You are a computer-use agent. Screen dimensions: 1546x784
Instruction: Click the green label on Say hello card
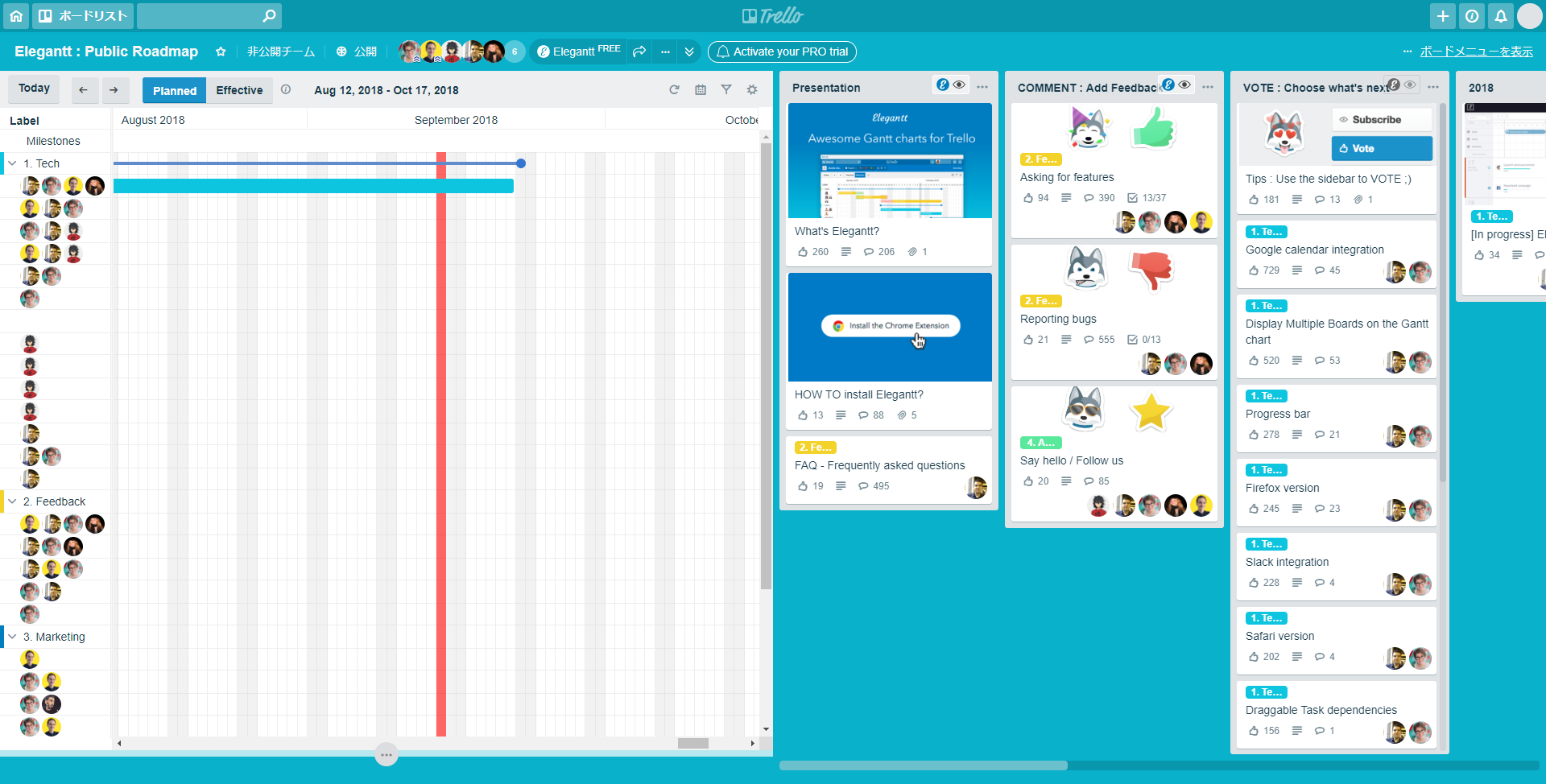tap(1041, 443)
